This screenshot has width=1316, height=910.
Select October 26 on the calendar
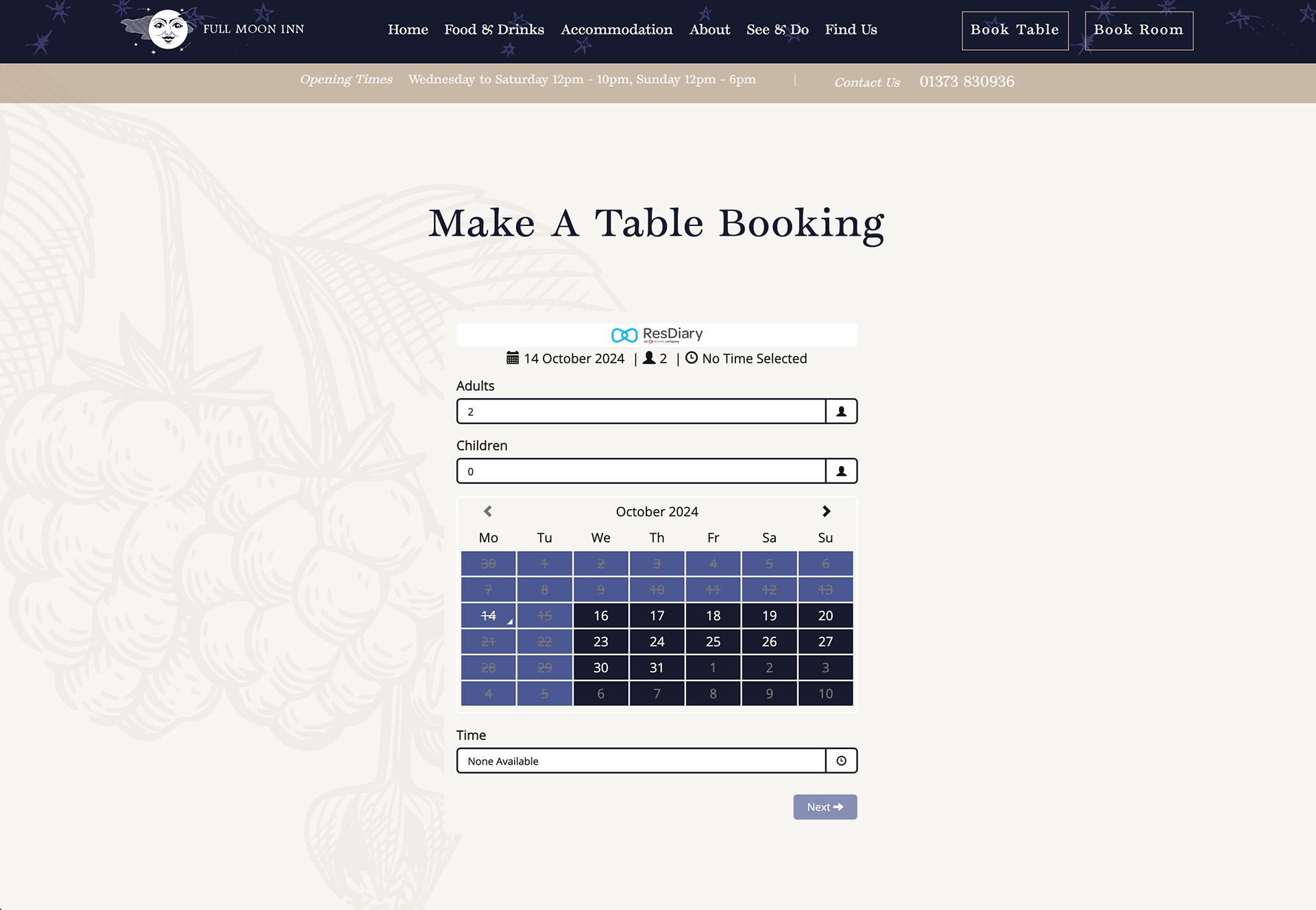770,641
